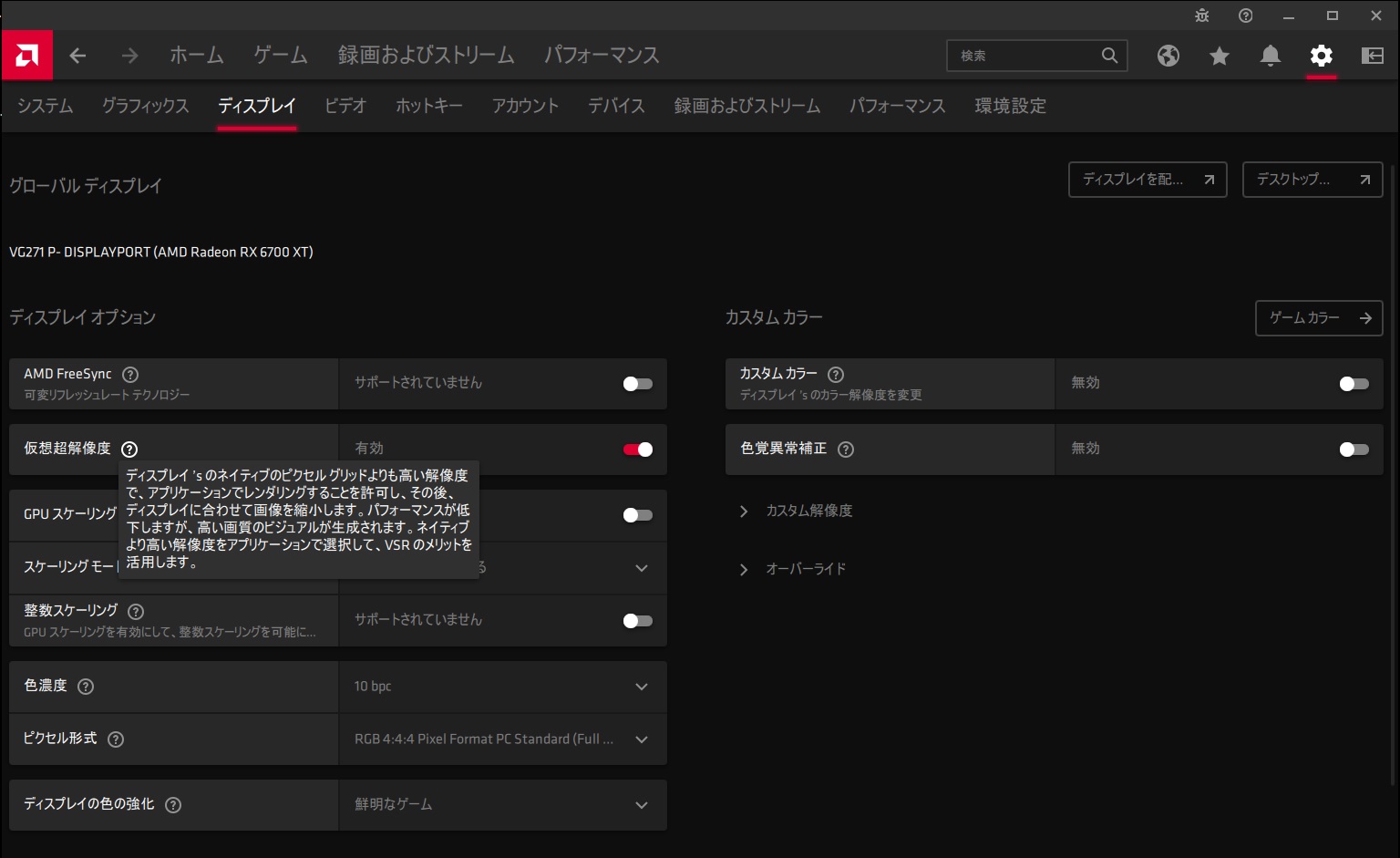Click the ディスプレイを配... button

pos(1147,180)
